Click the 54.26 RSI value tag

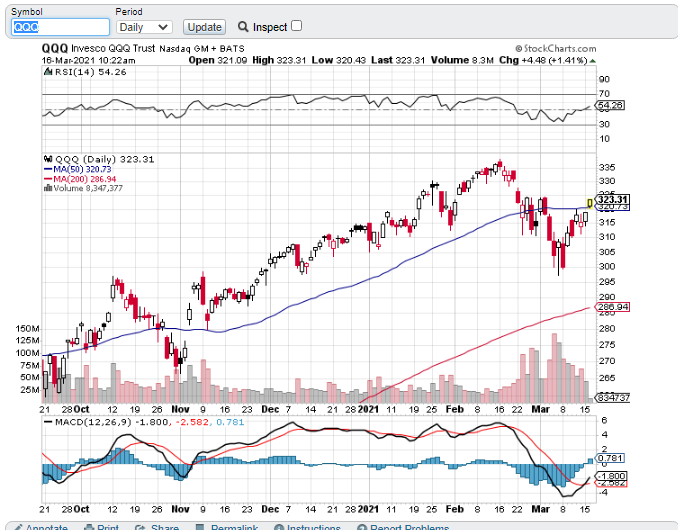click(x=610, y=105)
